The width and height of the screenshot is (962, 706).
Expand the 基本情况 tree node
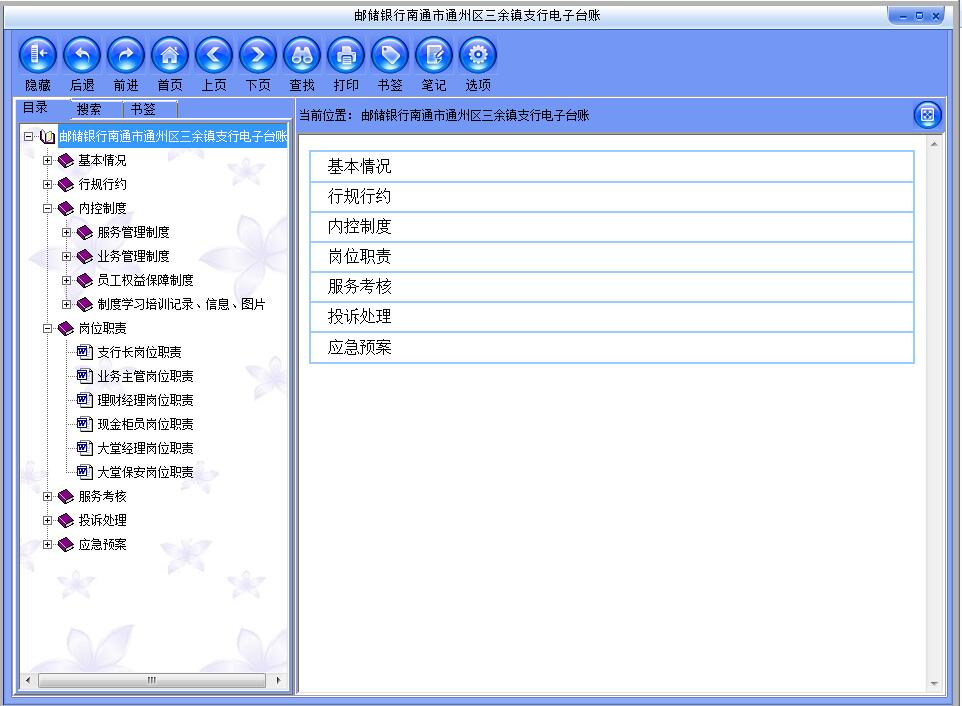47,161
